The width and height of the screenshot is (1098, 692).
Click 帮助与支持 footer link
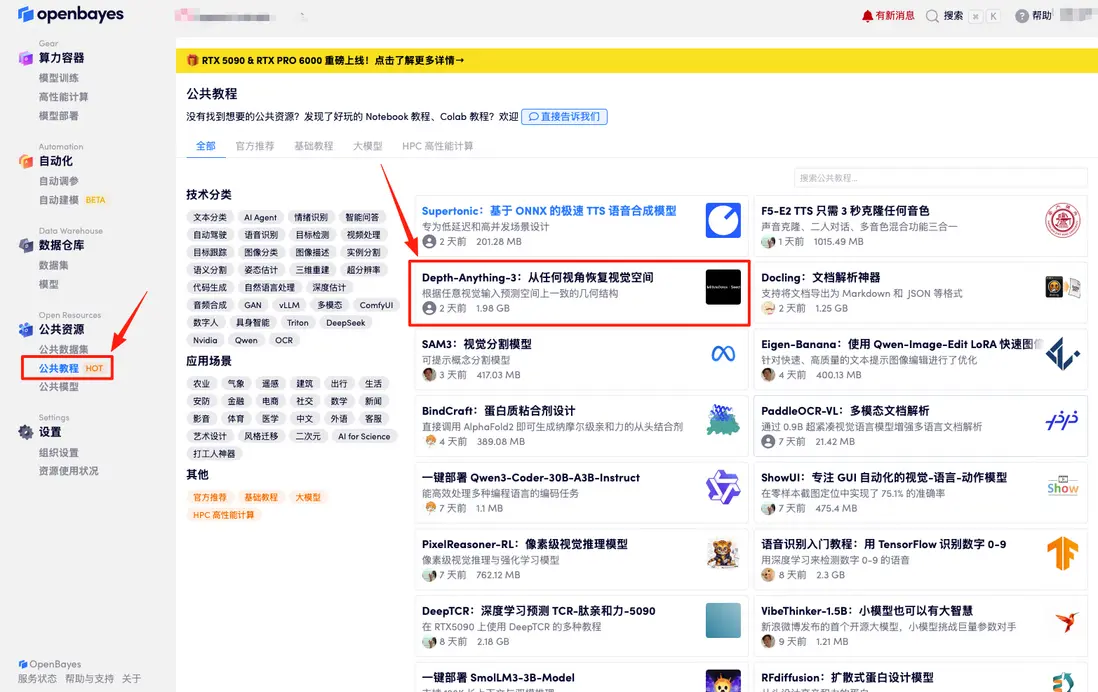click(89, 679)
